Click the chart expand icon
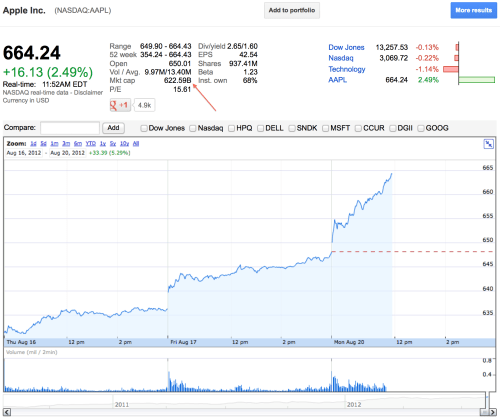 488,144
